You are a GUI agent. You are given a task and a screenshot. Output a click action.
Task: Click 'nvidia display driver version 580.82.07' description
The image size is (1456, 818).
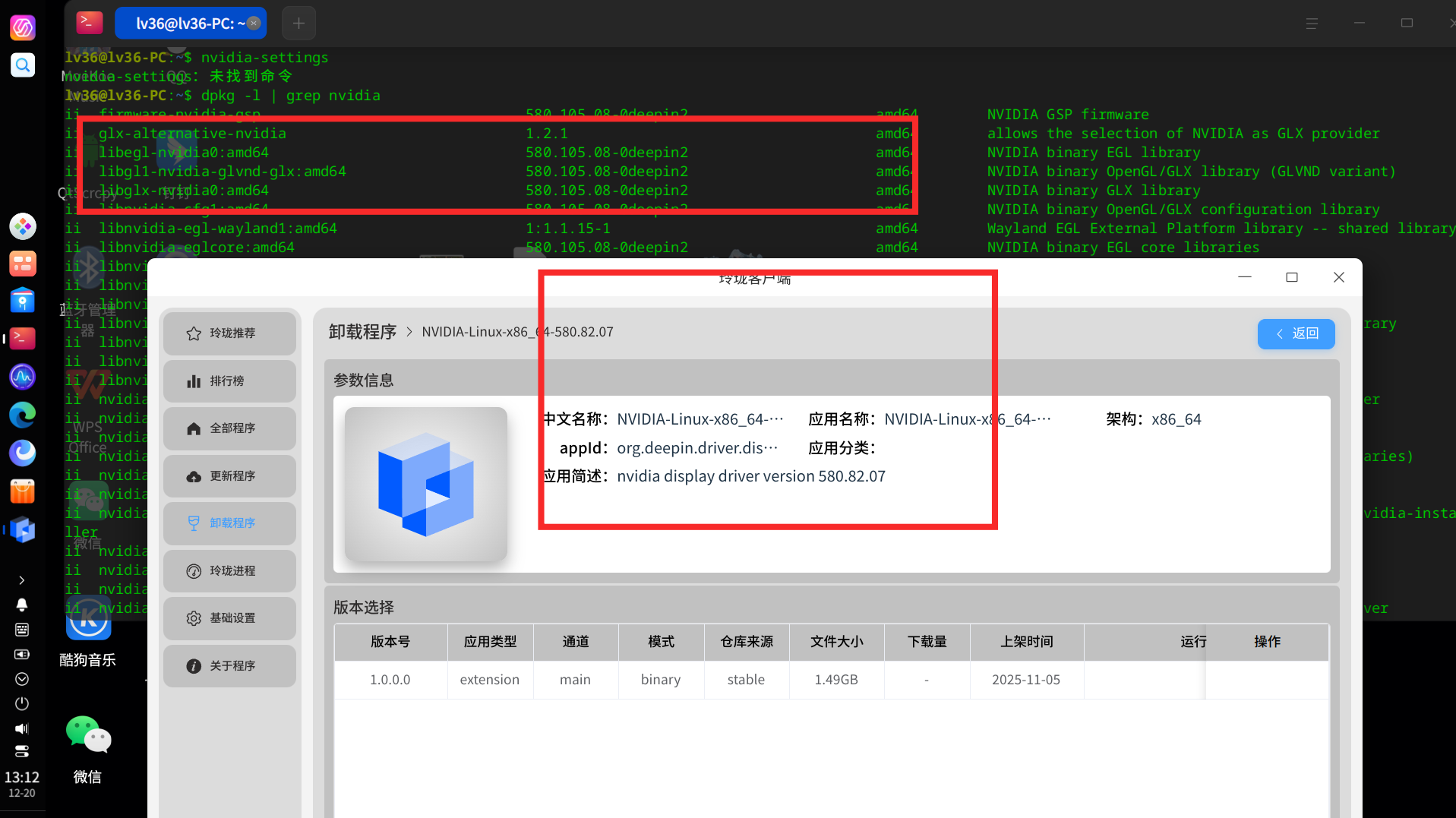pyautogui.click(x=751, y=476)
